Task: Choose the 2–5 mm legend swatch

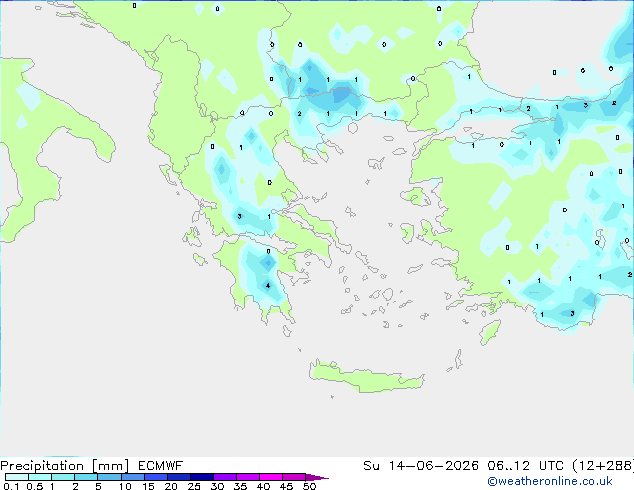Action: [x=86, y=477]
